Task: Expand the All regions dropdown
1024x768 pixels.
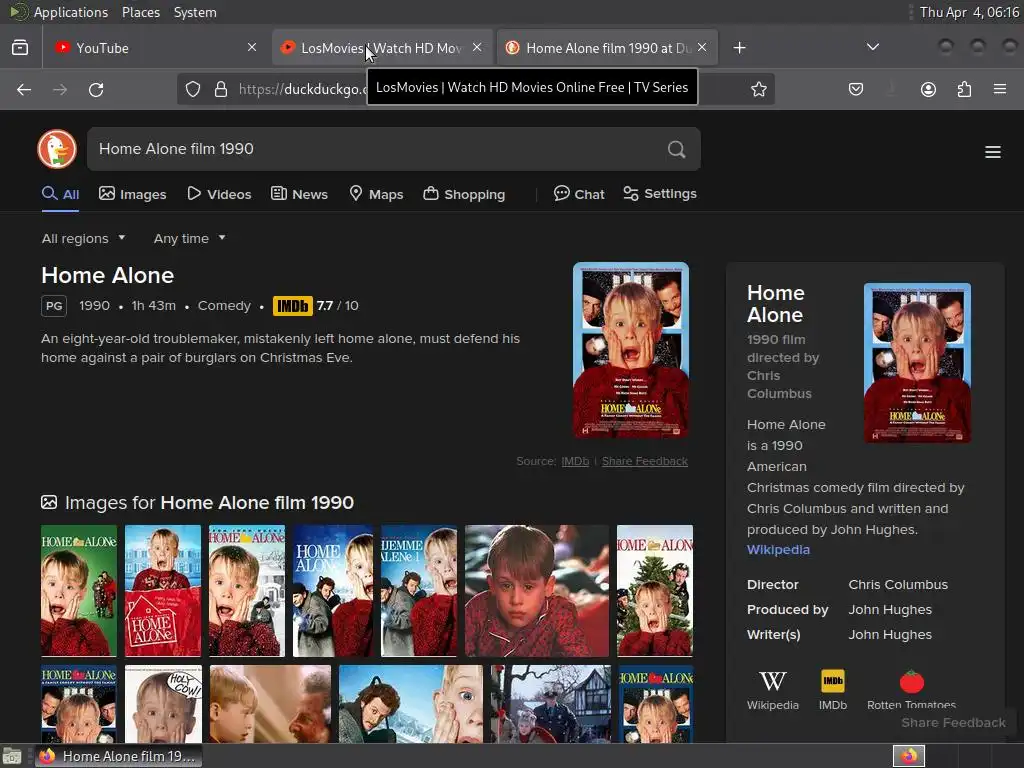Action: pyautogui.click(x=84, y=238)
